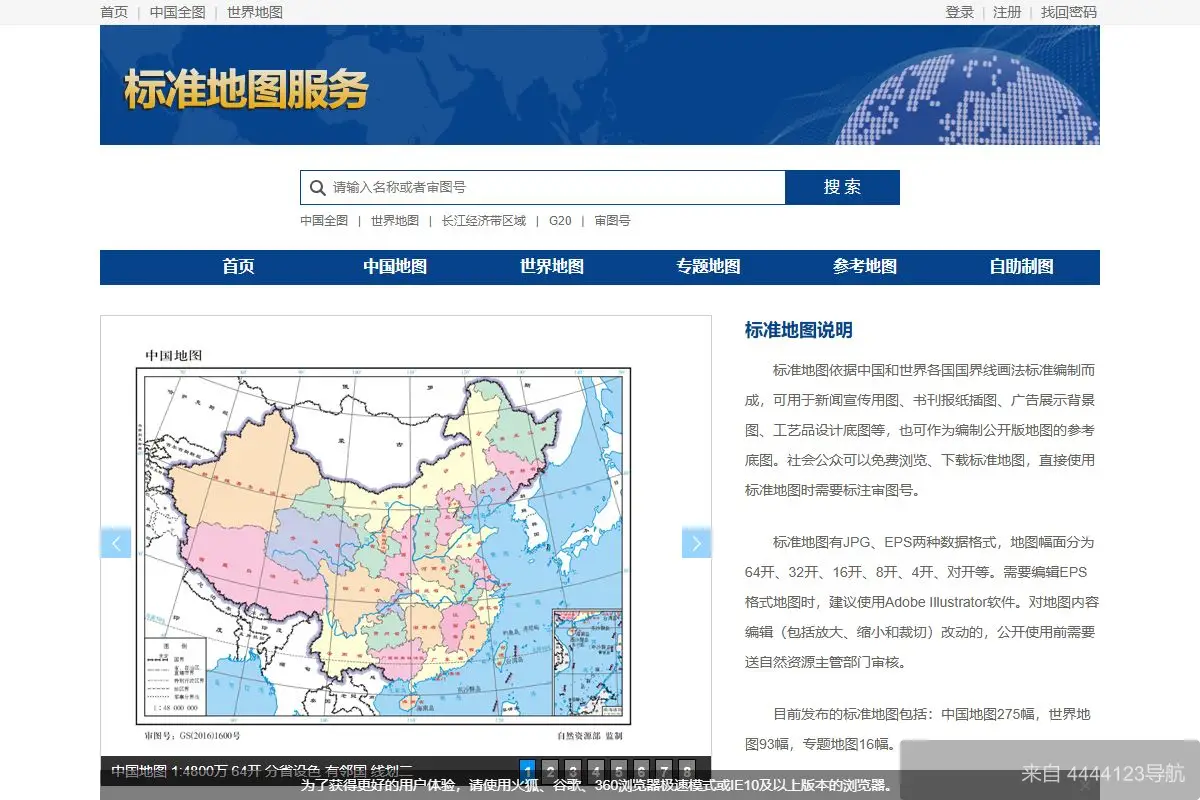Click the 首页 link in the top bar

tap(113, 12)
